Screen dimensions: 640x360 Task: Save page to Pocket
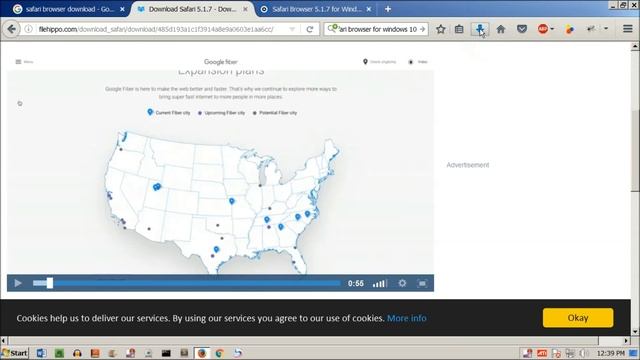(522, 29)
